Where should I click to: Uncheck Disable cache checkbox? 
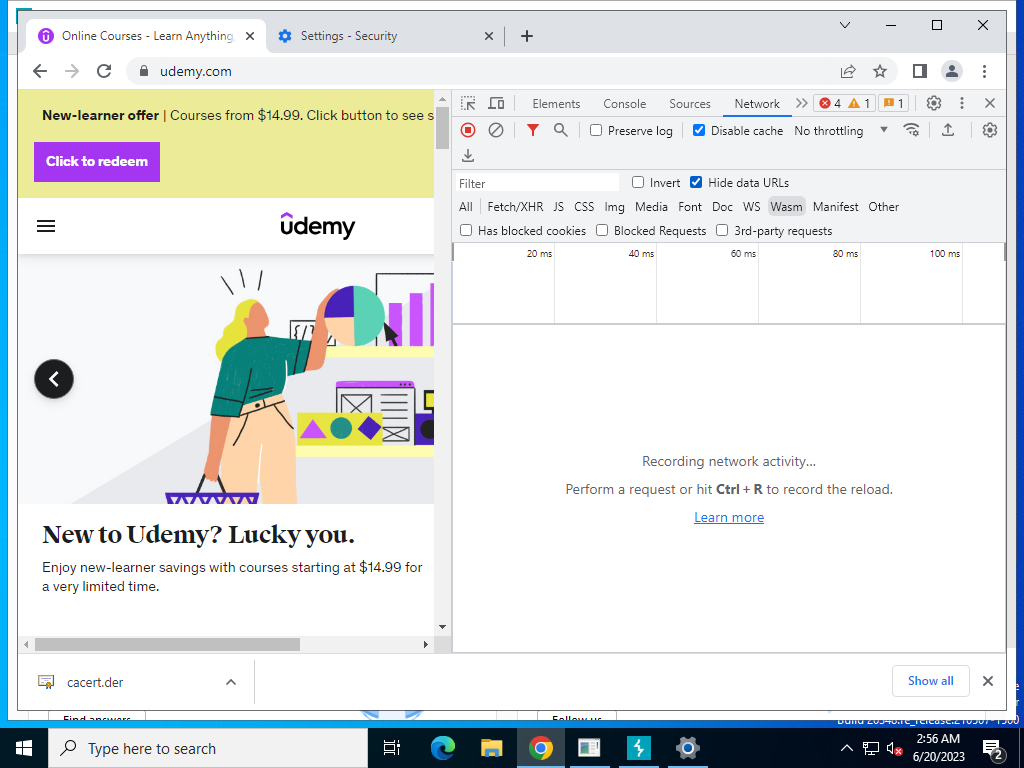(x=699, y=130)
